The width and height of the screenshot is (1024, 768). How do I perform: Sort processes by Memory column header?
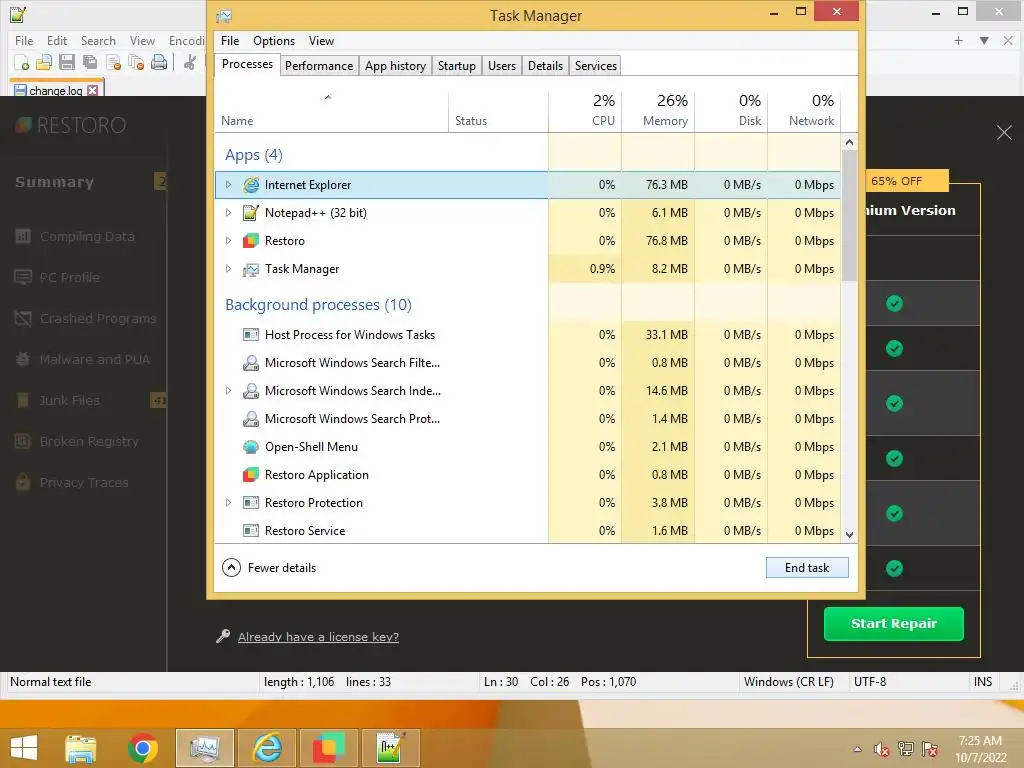pos(658,111)
